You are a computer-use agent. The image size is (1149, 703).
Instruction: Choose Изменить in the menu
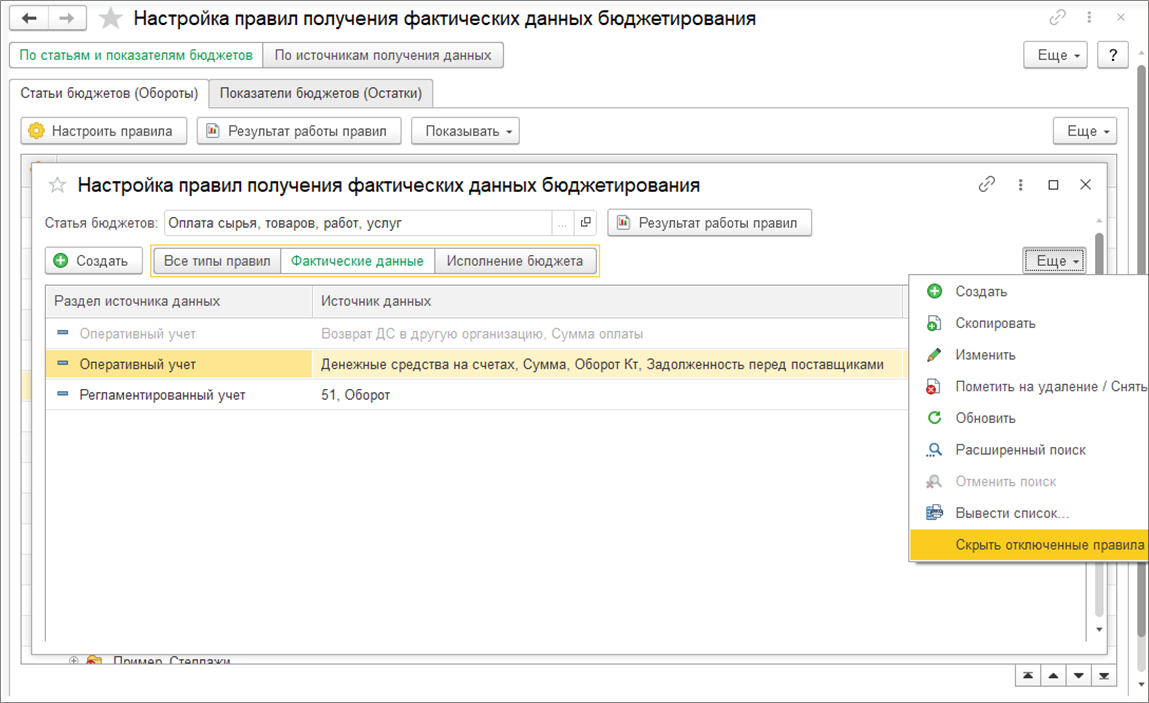1029,355
